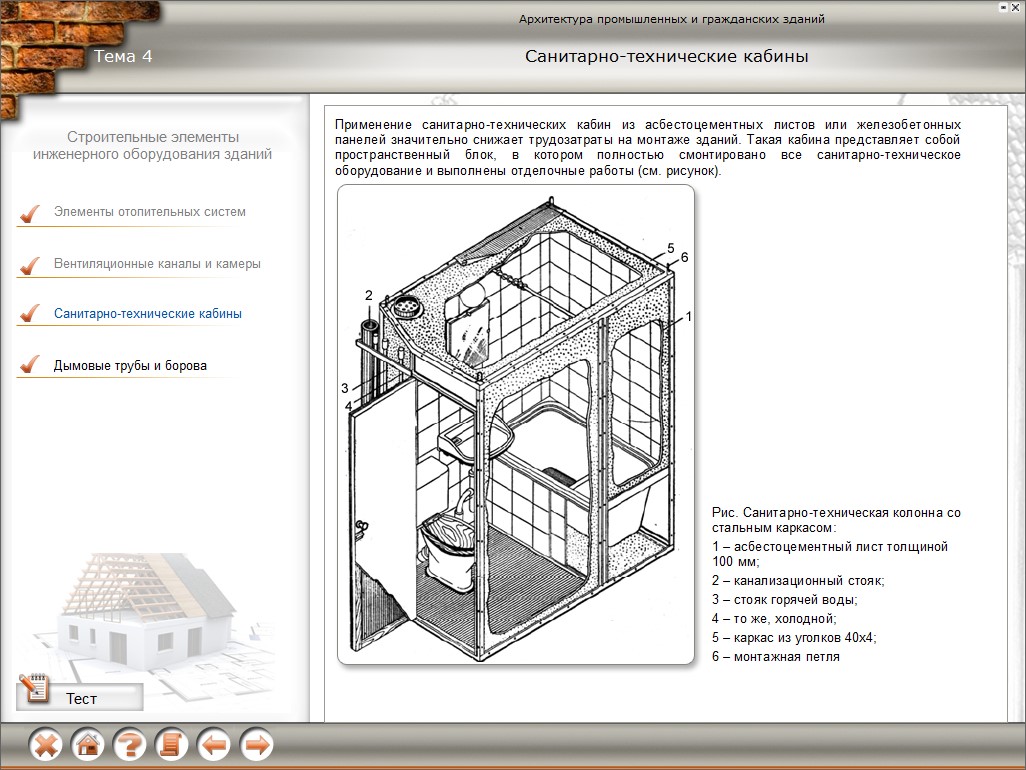Open Дымовые трубы и борова topic
Image resolution: width=1026 pixels, height=770 pixels.
coord(130,366)
